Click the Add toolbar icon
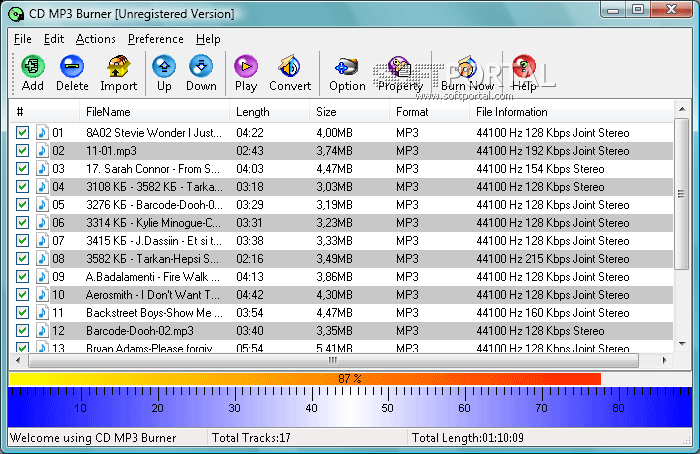This screenshot has width=700, height=454. [33, 70]
